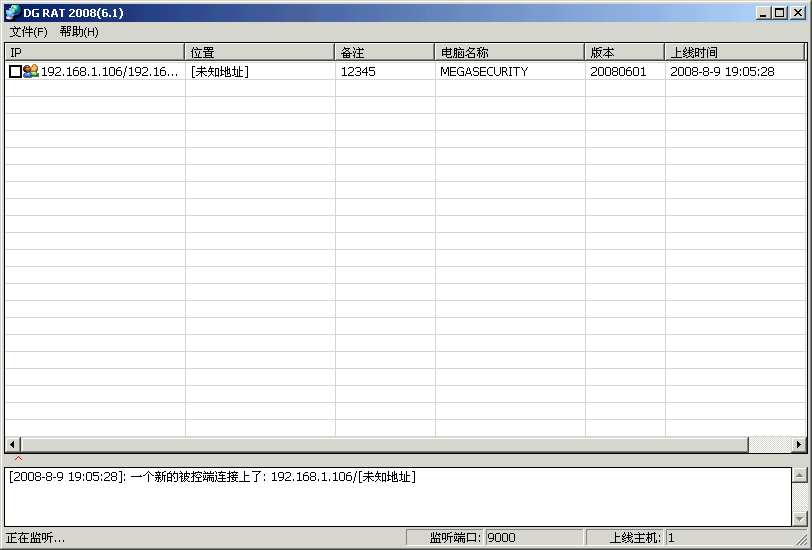
Task: Sort by the 位置 column header
Action: click(x=259, y=52)
